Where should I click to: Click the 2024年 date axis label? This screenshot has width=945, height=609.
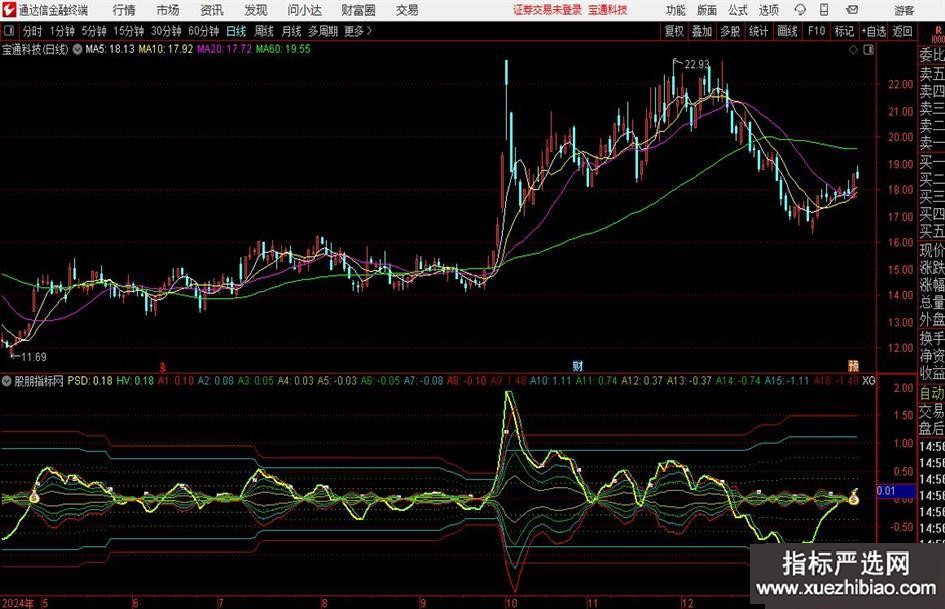[x=17, y=603]
